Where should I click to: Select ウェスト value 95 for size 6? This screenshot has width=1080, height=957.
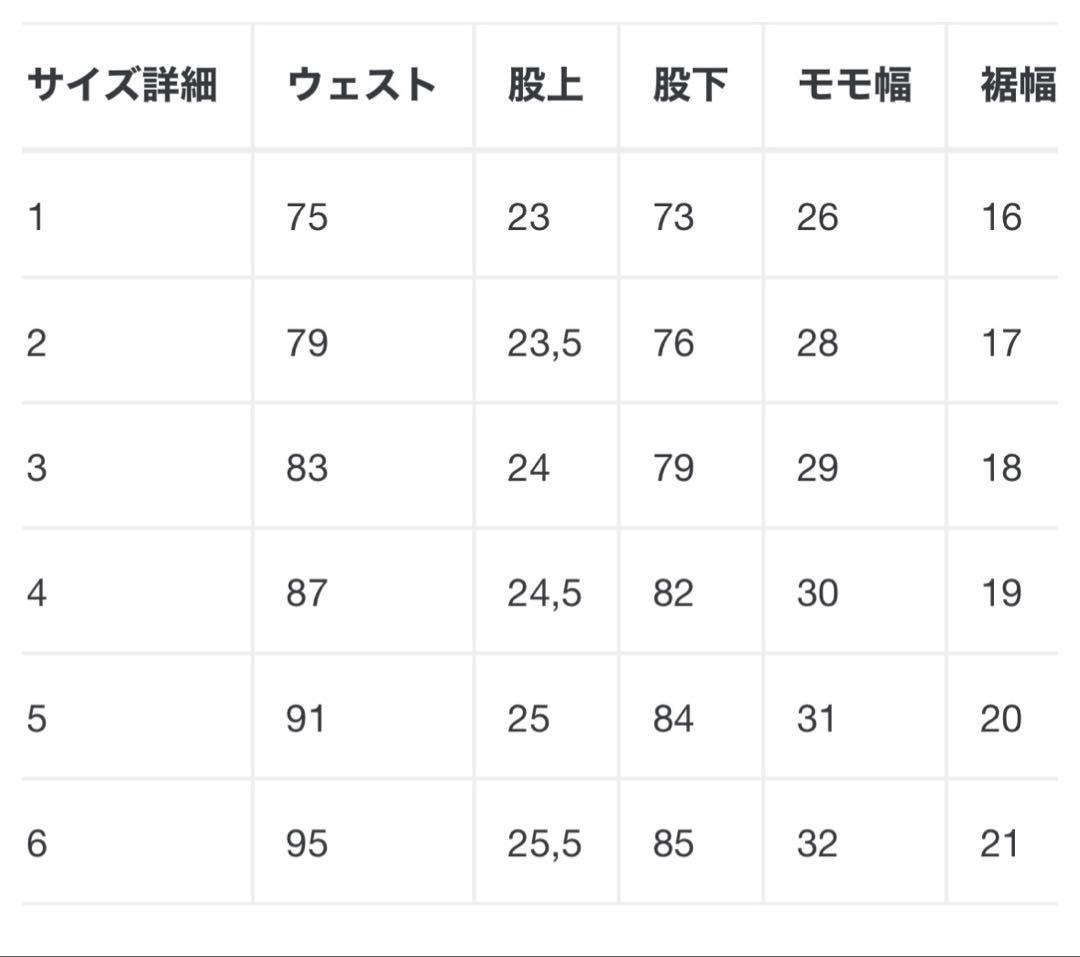point(307,844)
